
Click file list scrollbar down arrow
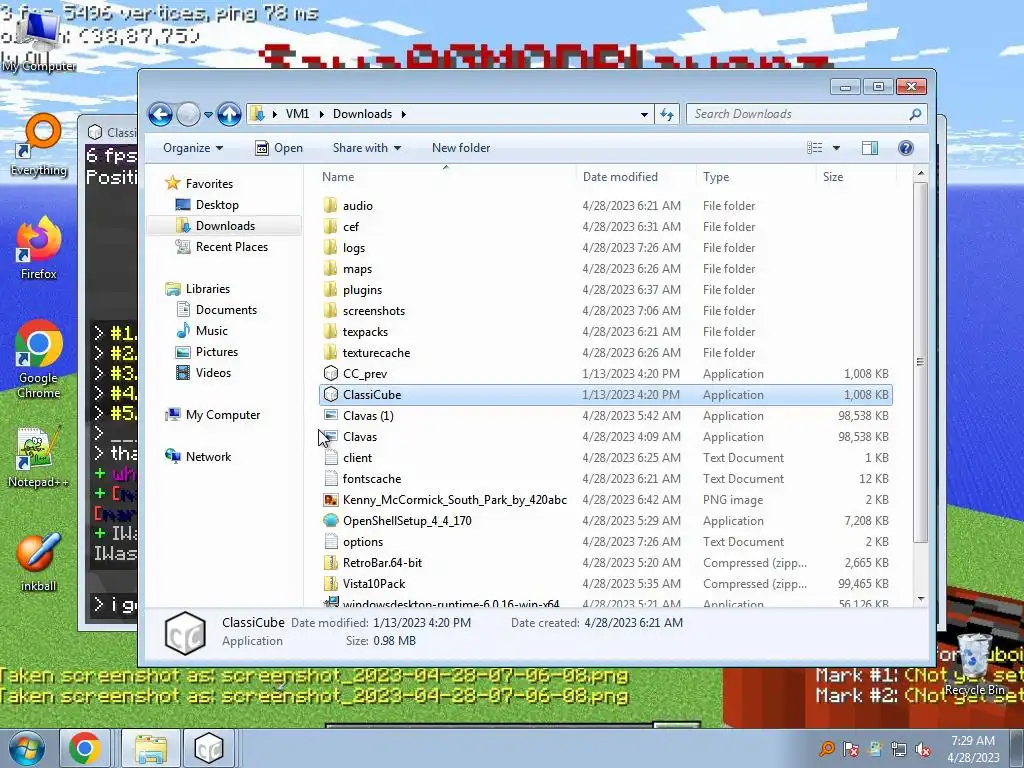(x=921, y=598)
